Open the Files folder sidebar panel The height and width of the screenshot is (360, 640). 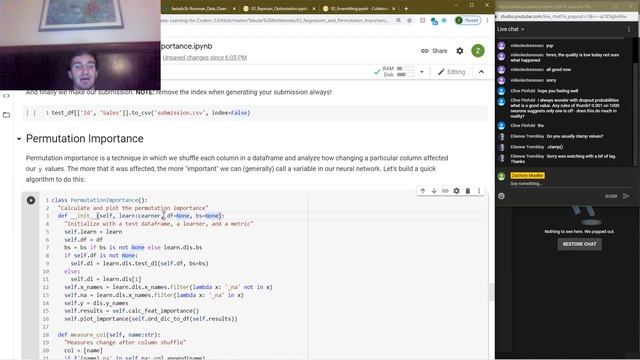click(6, 115)
